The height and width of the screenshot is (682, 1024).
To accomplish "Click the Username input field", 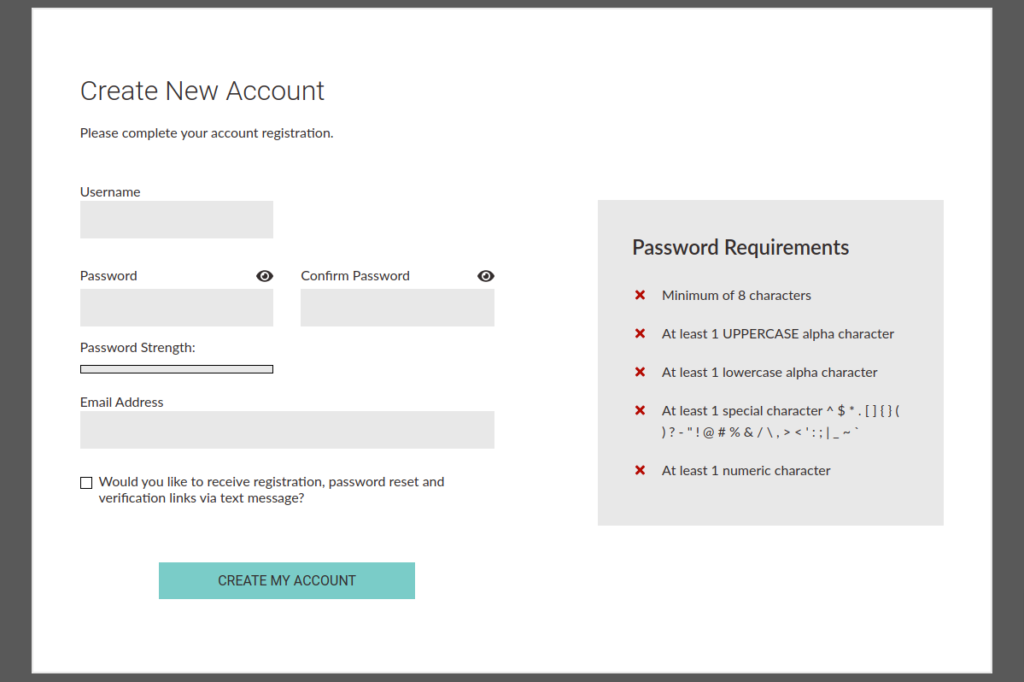I will pyautogui.click(x=176, y=219).
